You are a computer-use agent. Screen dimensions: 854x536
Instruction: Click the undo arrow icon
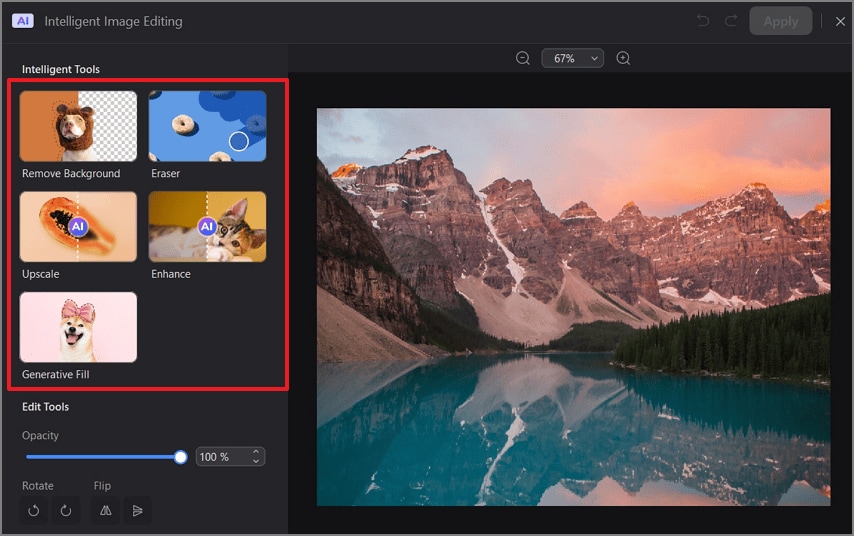(703, 21)
